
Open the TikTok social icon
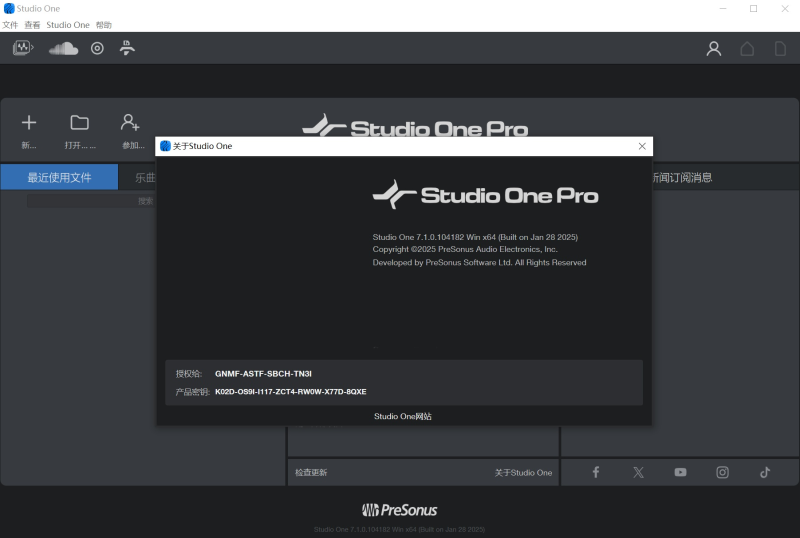pos(765,472)
